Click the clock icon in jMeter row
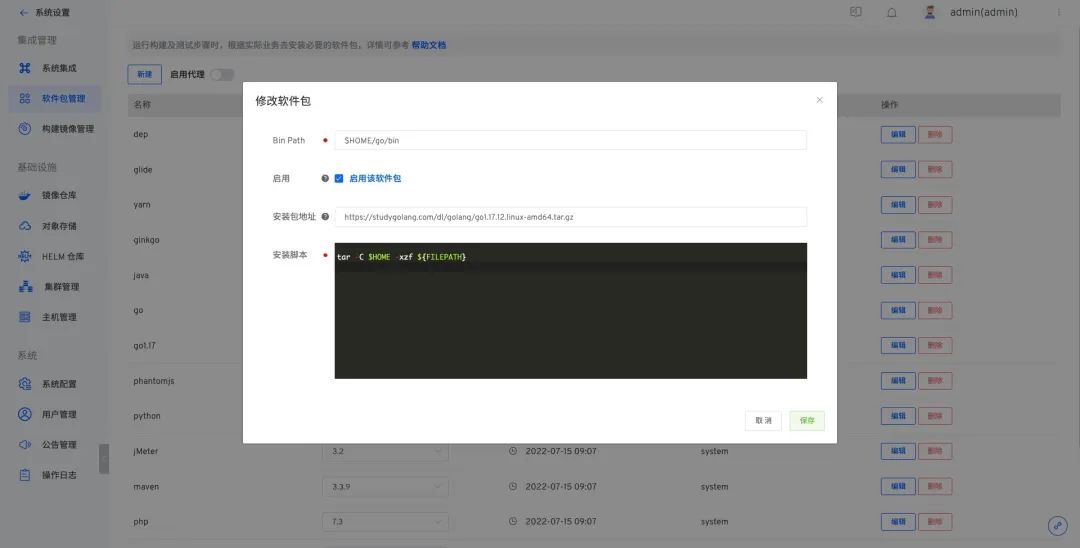Viewport: 1080px width, 548px height. tap(512, 452)
